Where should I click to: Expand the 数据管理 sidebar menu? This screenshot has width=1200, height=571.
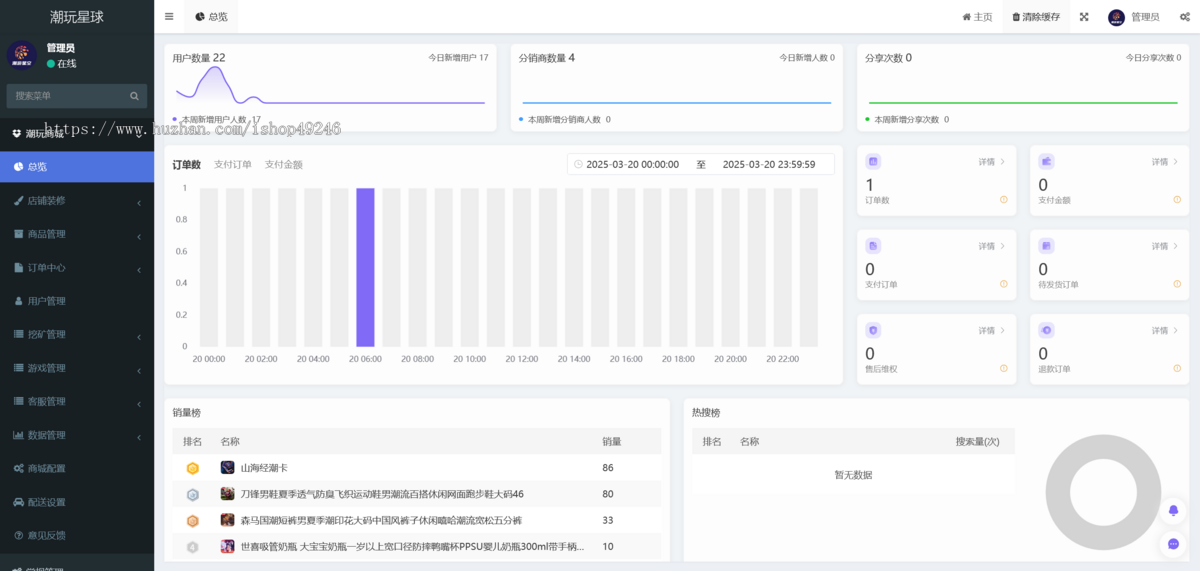click(x=77, y=435)
